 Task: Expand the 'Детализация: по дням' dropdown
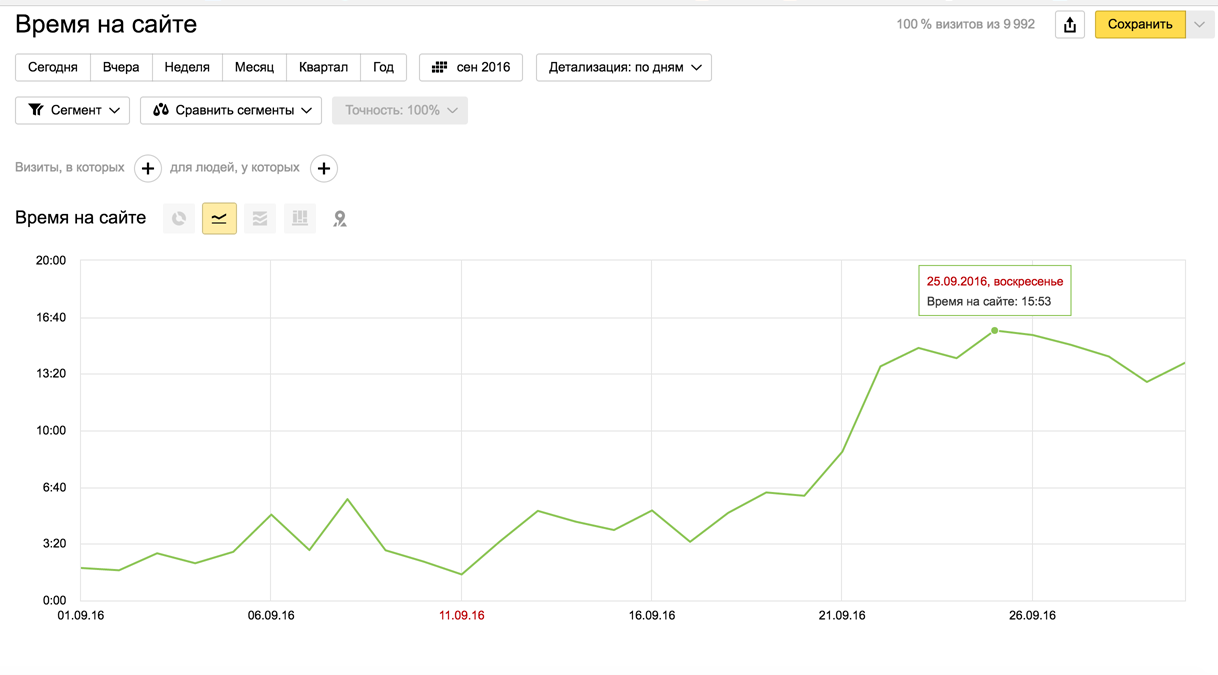pyautogui.click(x=624, y=67)
